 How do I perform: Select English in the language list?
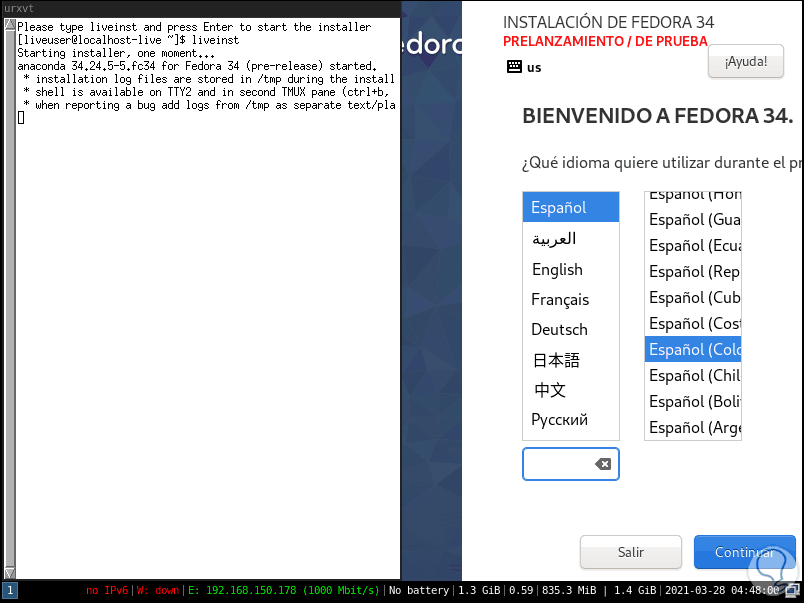pos(571,269)
